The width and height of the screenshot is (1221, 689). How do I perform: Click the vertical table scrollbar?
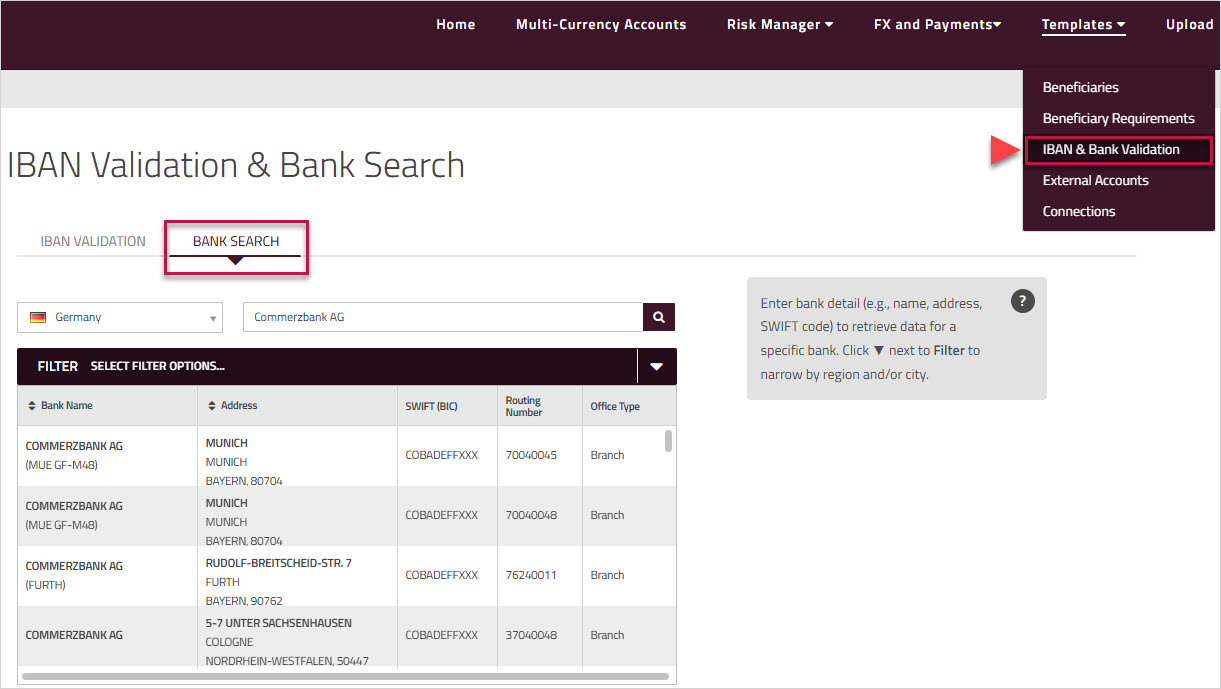click(668, 441)
